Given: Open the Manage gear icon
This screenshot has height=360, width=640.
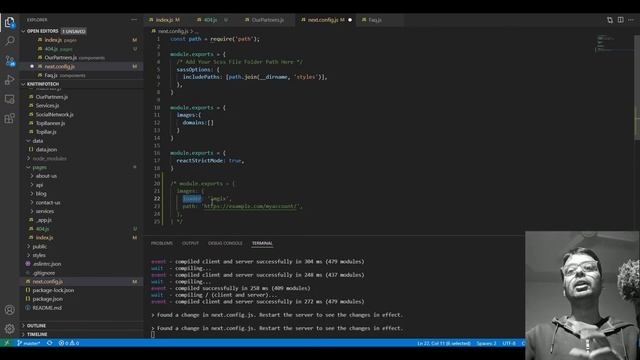Looking at the screenshot, I should coord(9,328).
